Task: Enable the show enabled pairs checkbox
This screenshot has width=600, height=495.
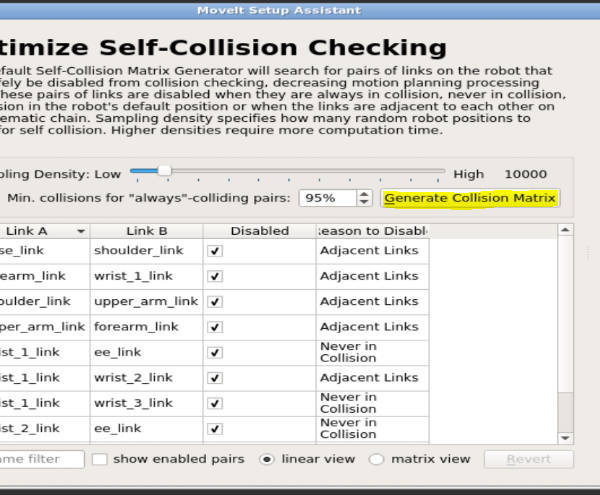Action: [100, 459]
